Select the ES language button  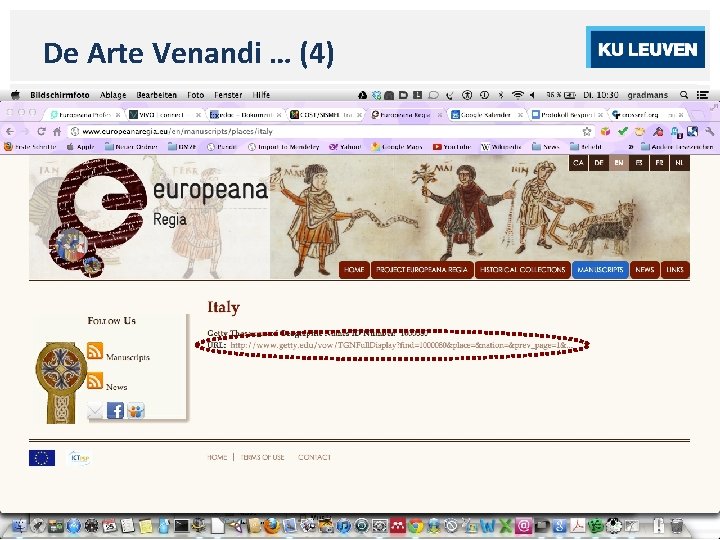[x=639, y=163]
